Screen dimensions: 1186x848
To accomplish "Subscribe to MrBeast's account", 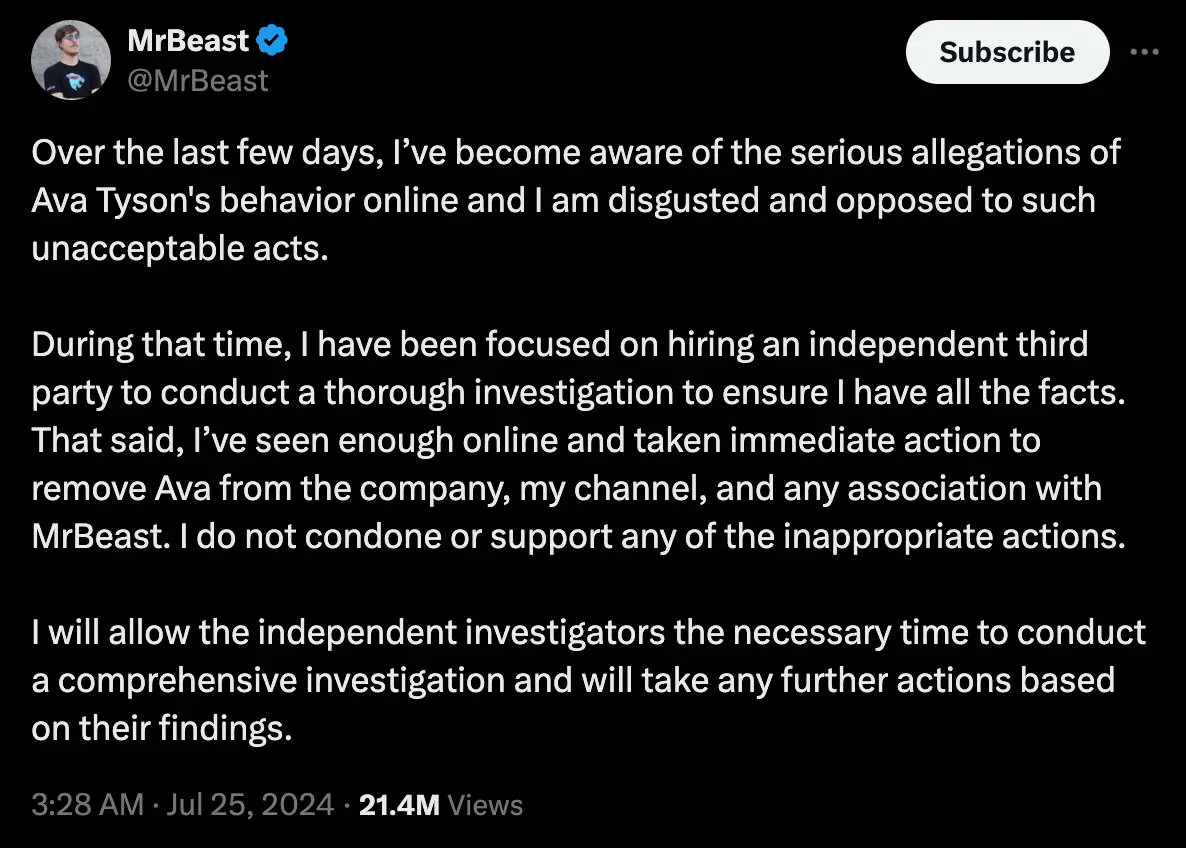I will [x=1006, y=52].
